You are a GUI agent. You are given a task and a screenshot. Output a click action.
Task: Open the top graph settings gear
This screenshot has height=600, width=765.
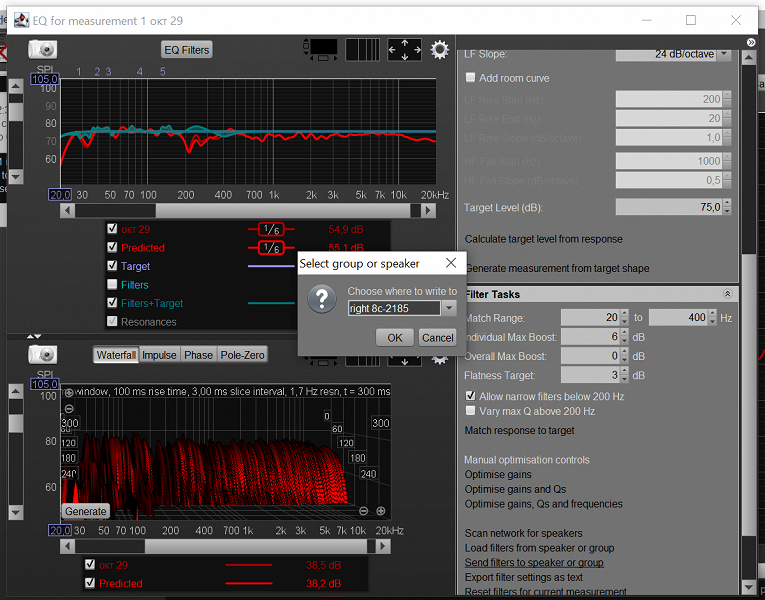(439, 49)
